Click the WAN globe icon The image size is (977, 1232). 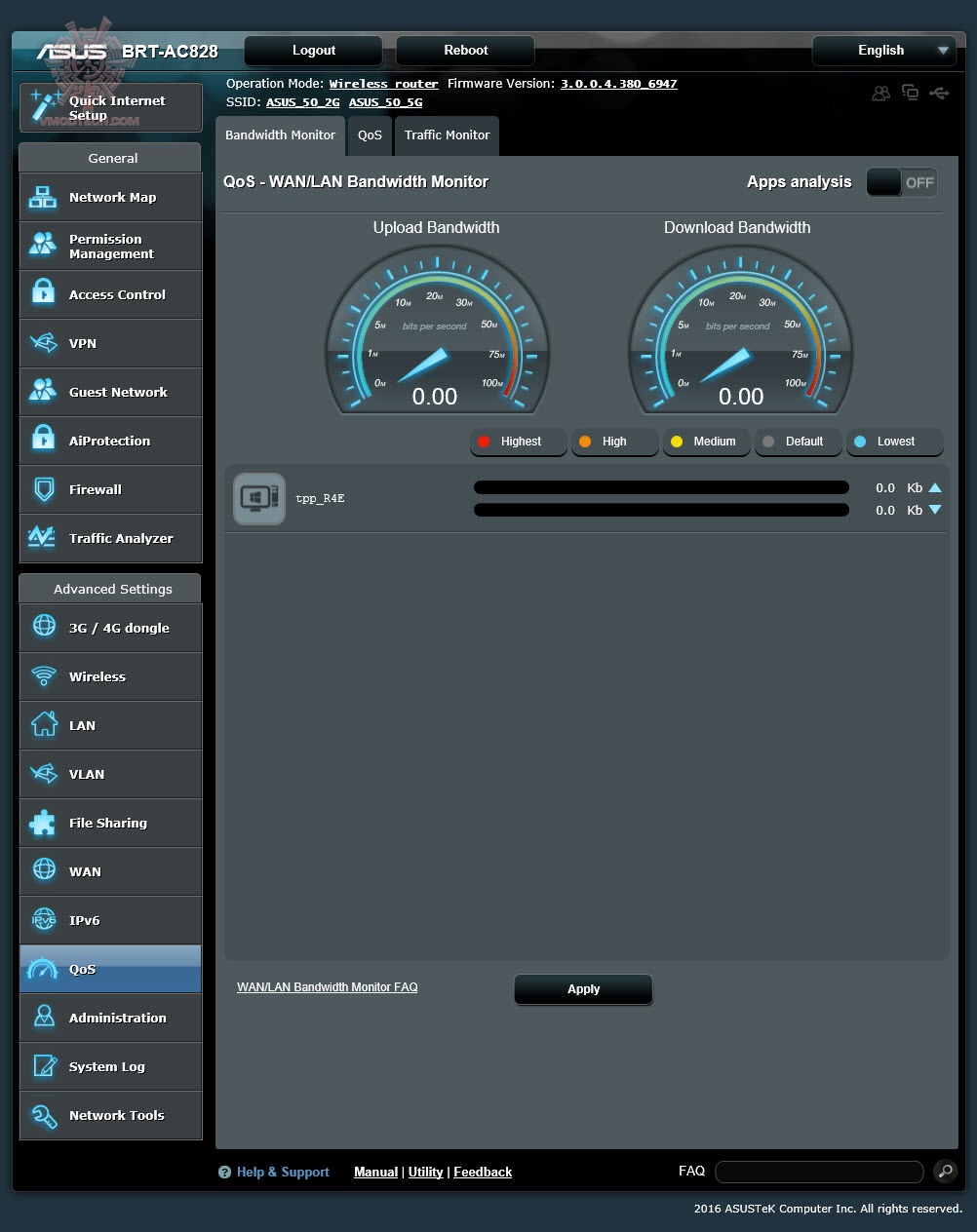44,869
